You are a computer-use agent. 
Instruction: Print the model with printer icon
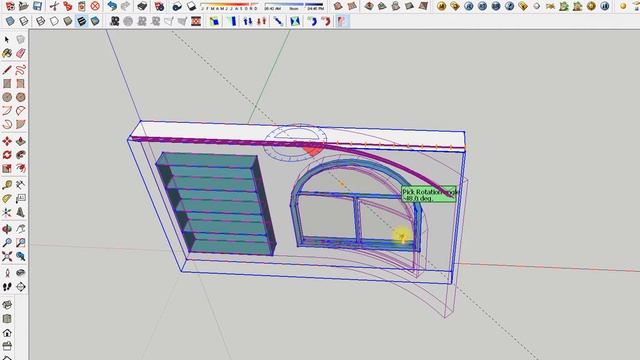pyautogui.click(x=142, y=6)
